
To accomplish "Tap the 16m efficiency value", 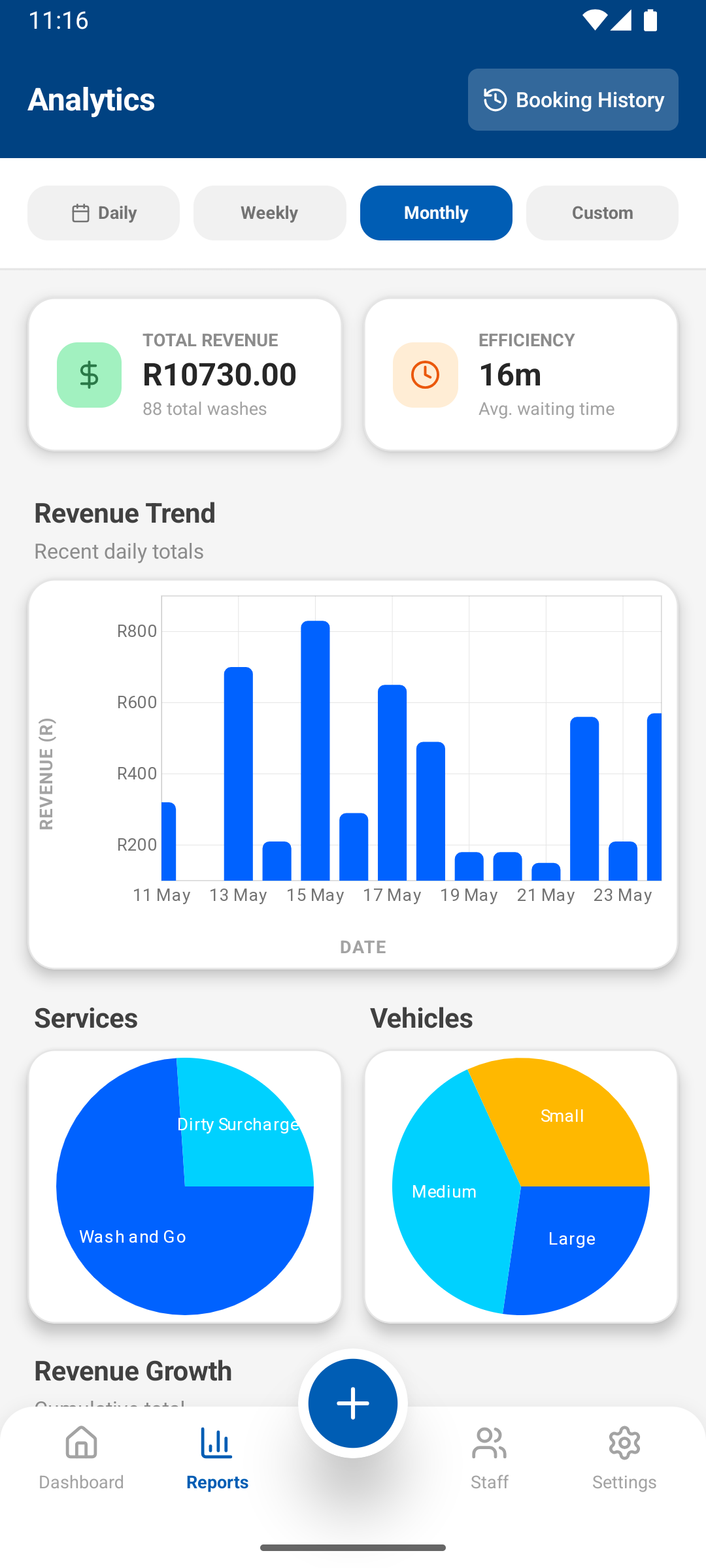I will tap(510, 374).
